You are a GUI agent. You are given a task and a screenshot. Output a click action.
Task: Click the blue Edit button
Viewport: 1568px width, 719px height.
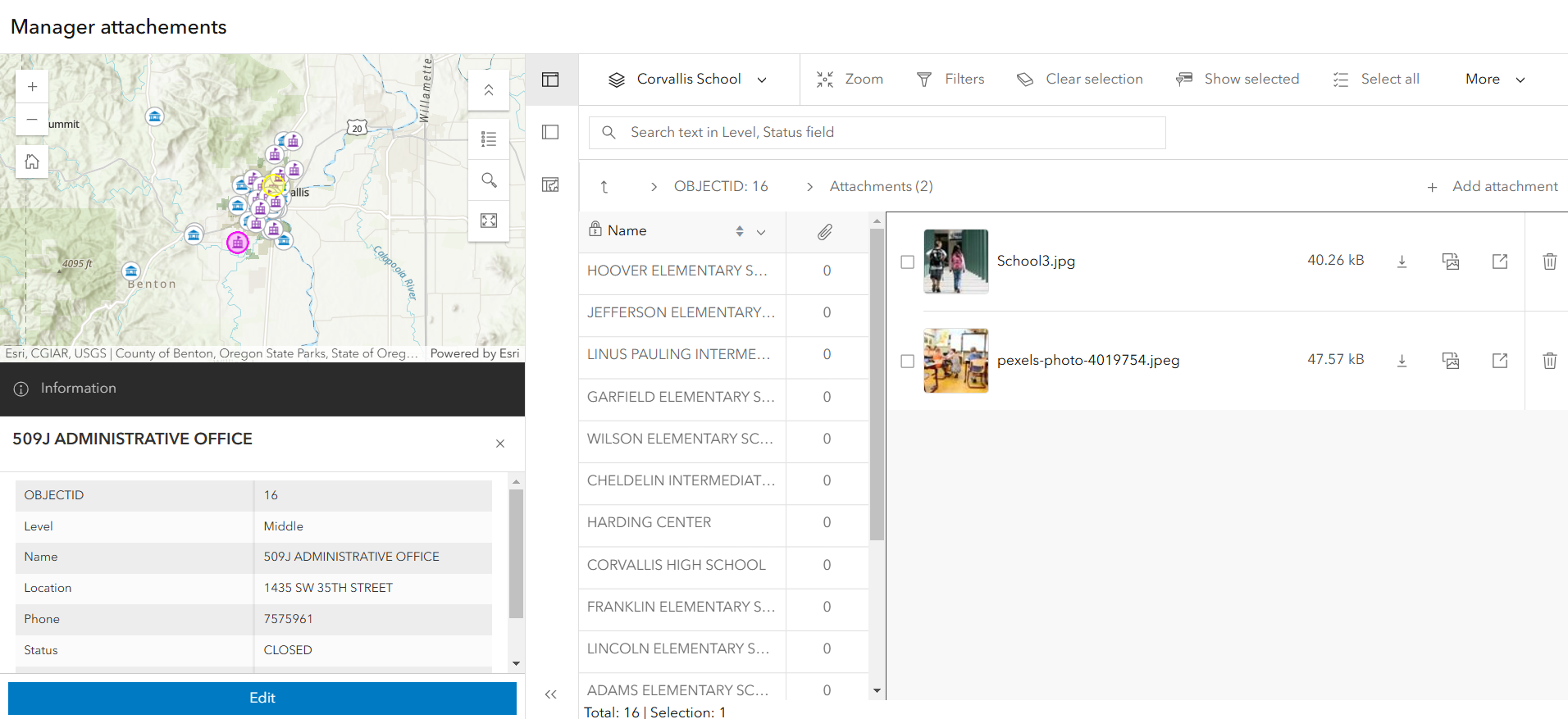262,698
